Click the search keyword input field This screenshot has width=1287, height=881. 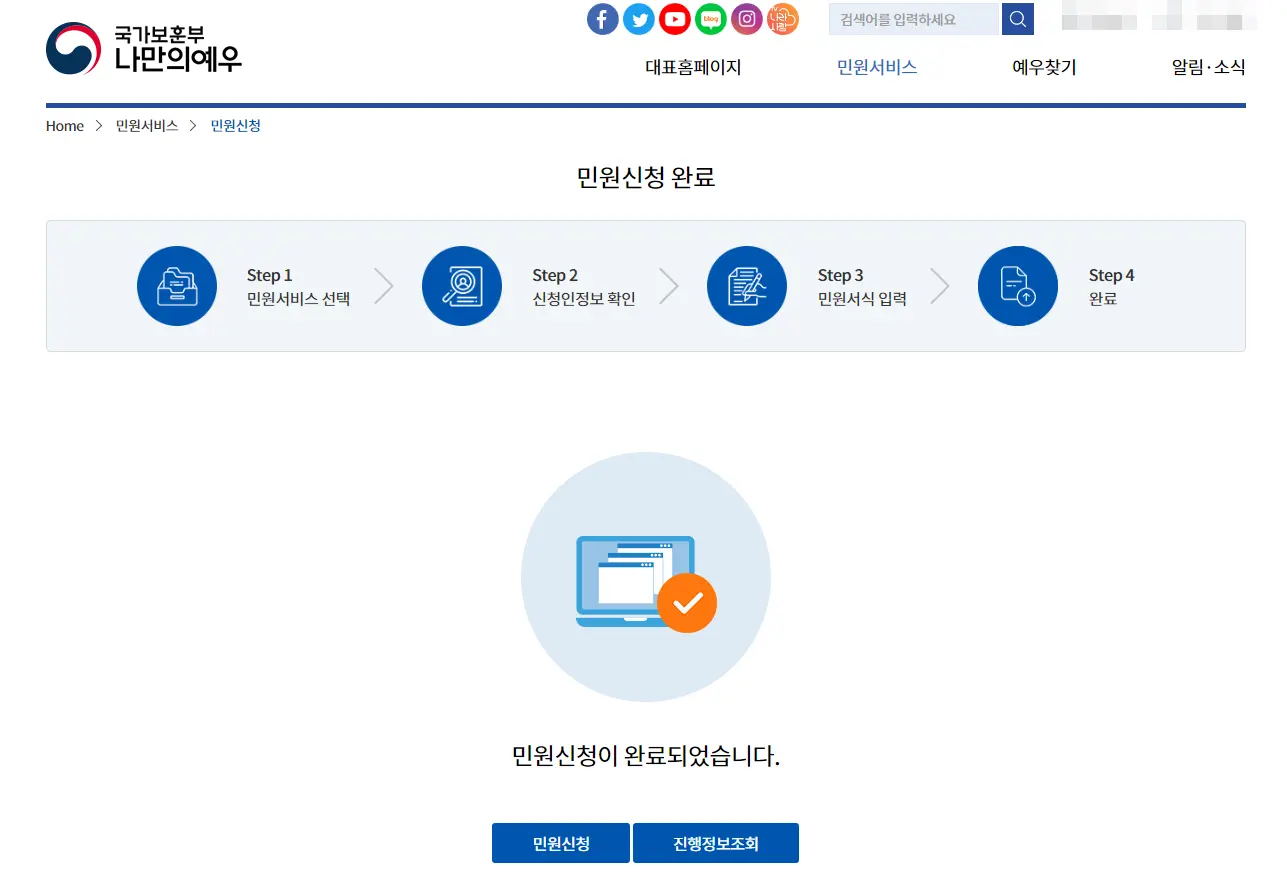(910, 18)
